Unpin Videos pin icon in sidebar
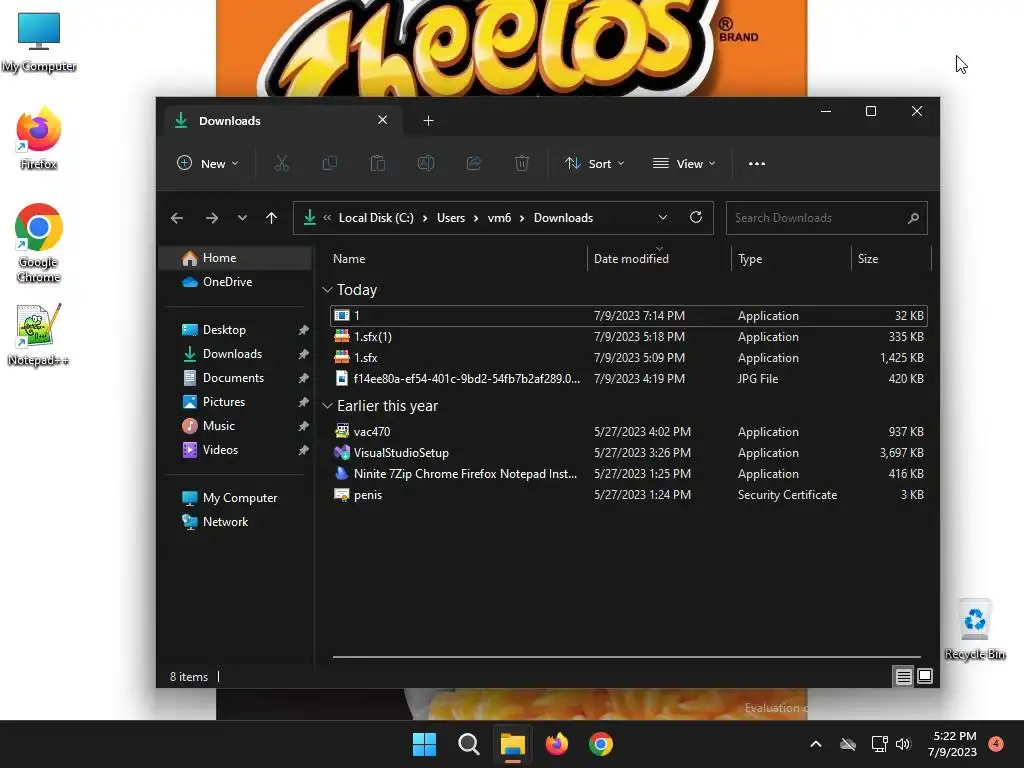Screen dimensions: 1024x768 (x=303, y=450)
